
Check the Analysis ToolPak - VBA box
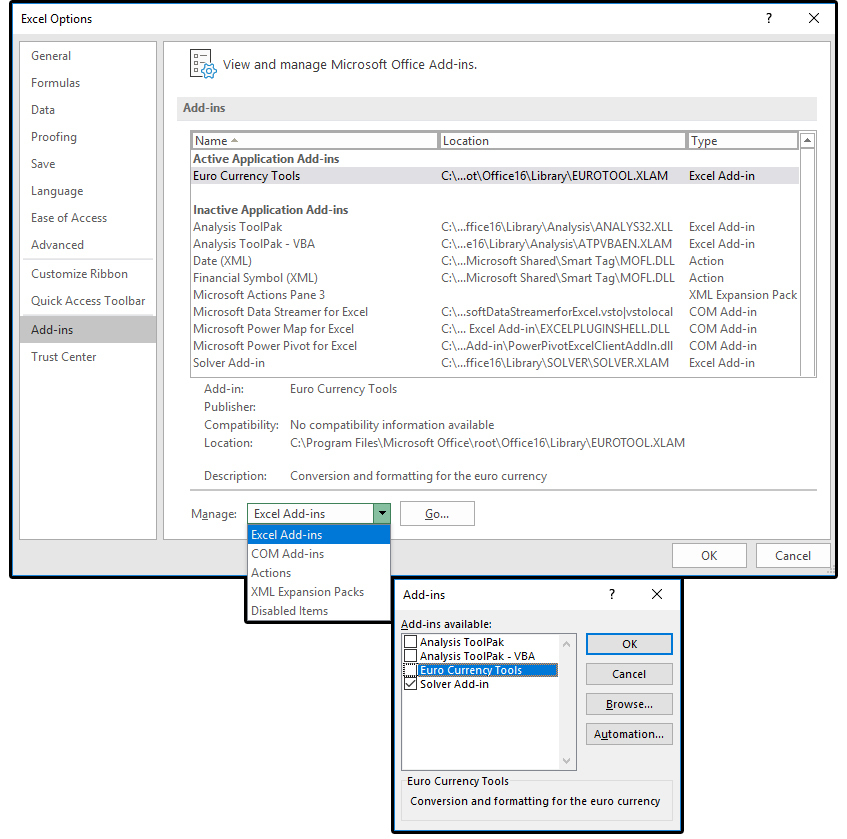click(410, 656)
